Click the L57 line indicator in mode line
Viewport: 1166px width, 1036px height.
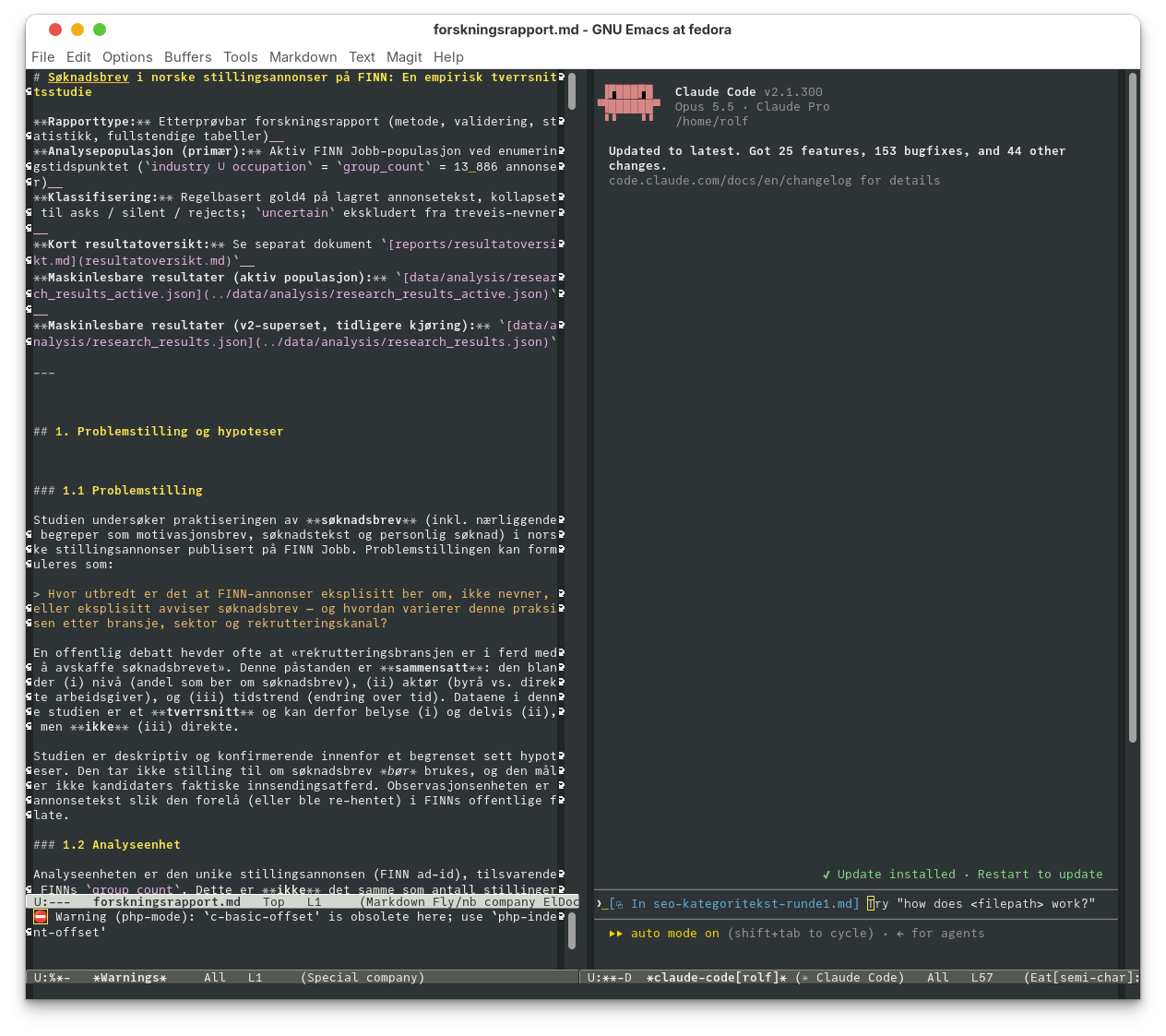coord(982,978)
